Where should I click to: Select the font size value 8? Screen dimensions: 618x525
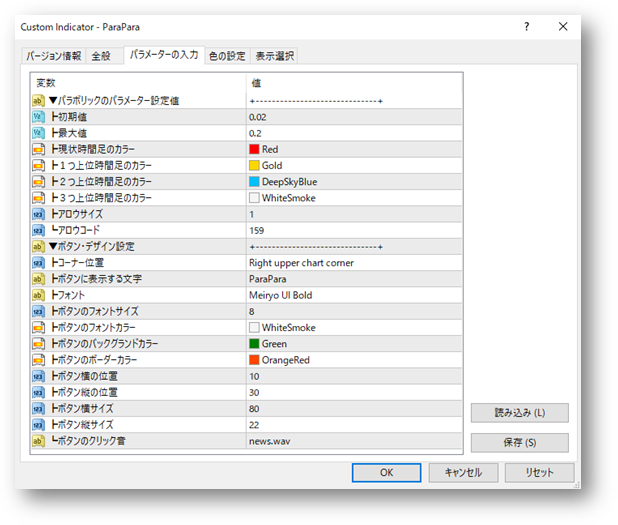354,311
